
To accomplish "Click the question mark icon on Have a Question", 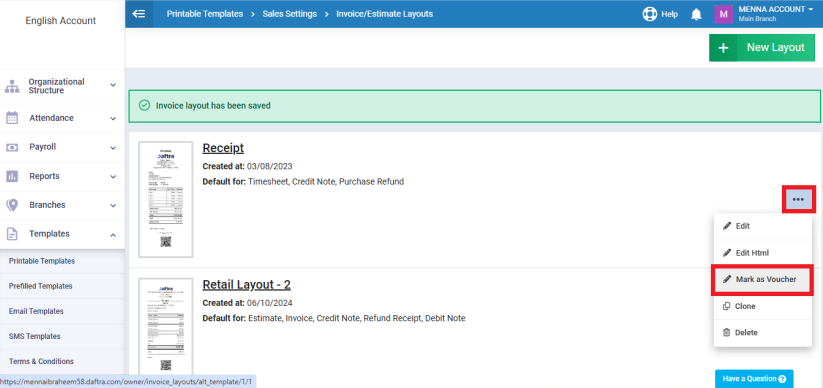I will (782, 379).
